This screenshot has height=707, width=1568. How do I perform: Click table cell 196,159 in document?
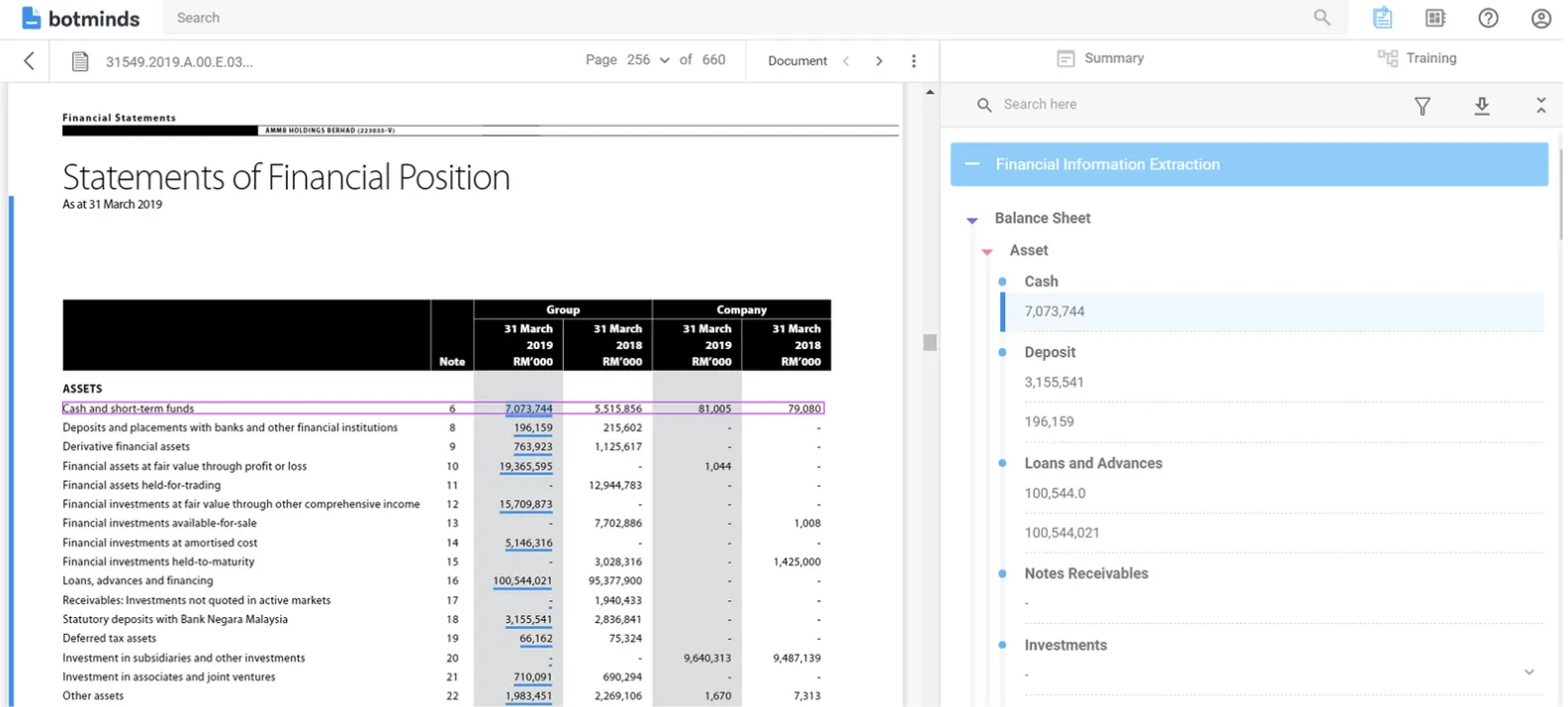coord(533,428)
